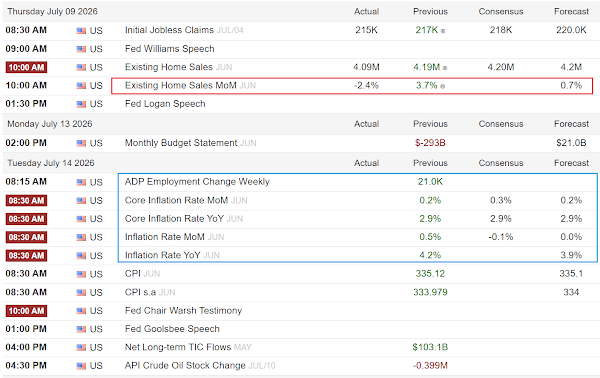Image resolution: width=600 pixels, height=378 pixels.
Task: Open CPI s.a event details
Action: 140,292
